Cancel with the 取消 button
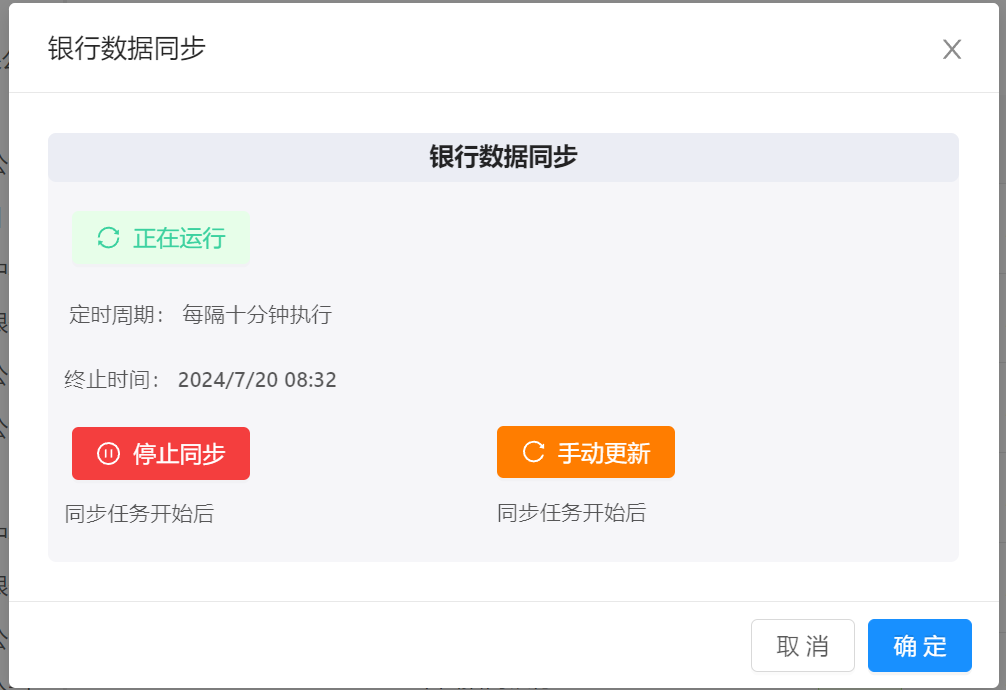The height and width of the screenshot is (690, 1006). (802, 646)
